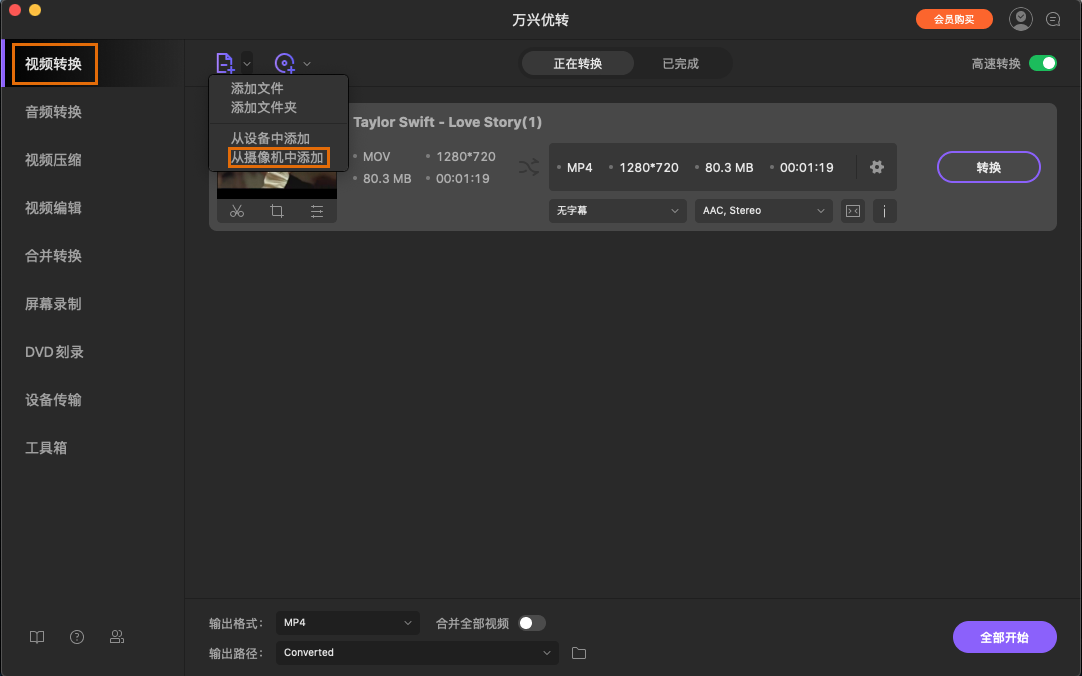Viewport: 1082px width, 676px height.
Task: Disable the 高速转换 toggle
Action: click(1043, 61)
